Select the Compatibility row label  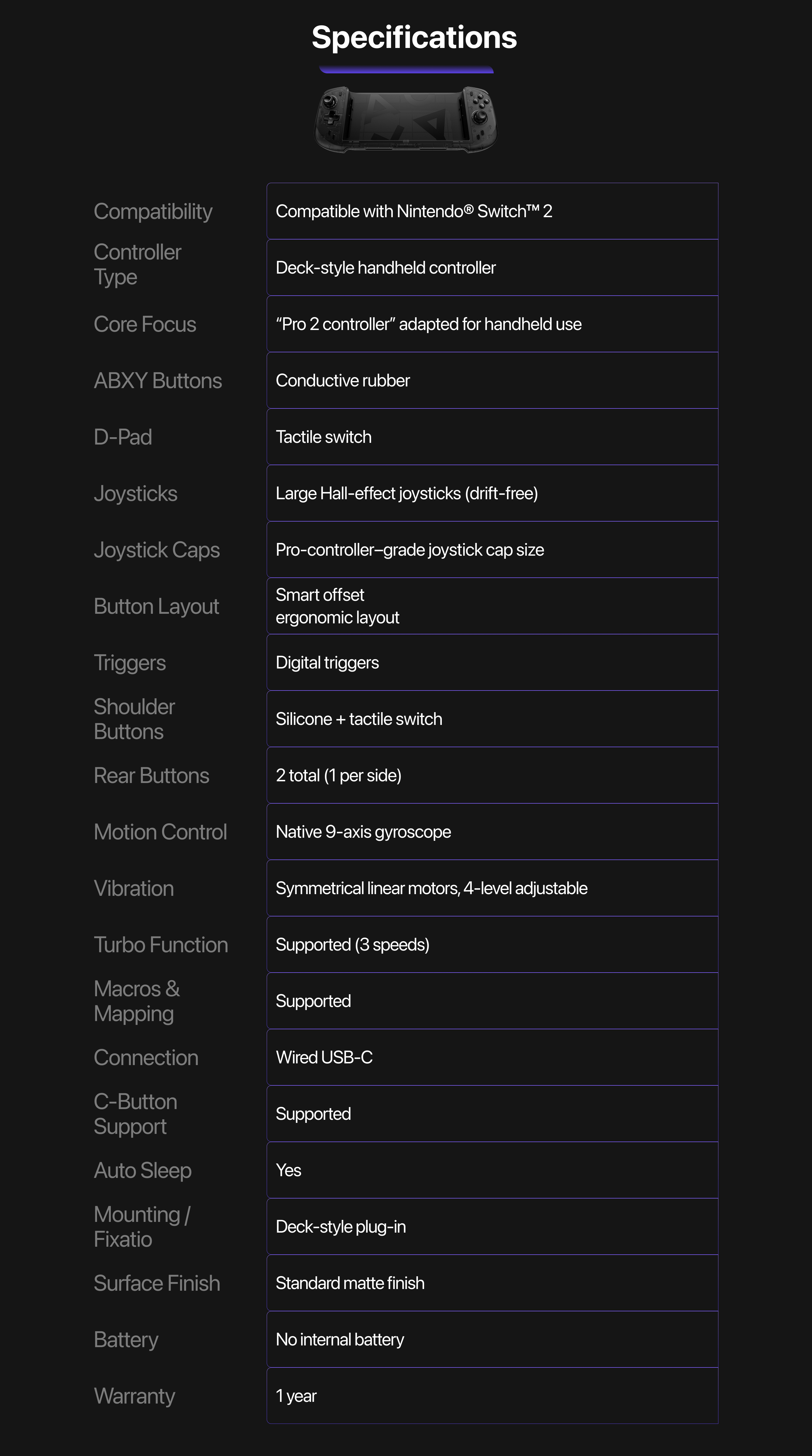[x=153, y=211]
